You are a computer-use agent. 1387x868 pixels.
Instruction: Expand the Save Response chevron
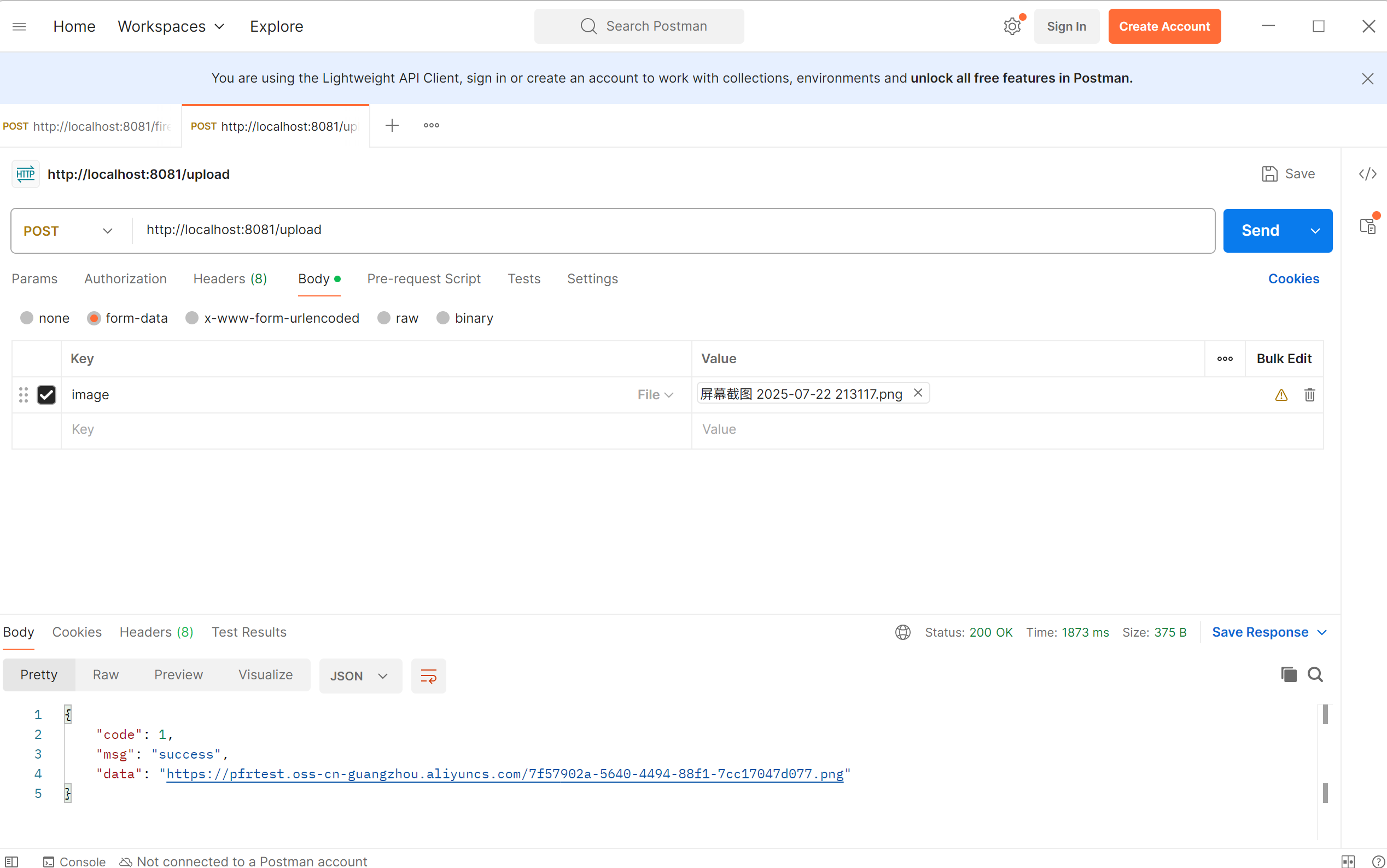click(1322, 632)
